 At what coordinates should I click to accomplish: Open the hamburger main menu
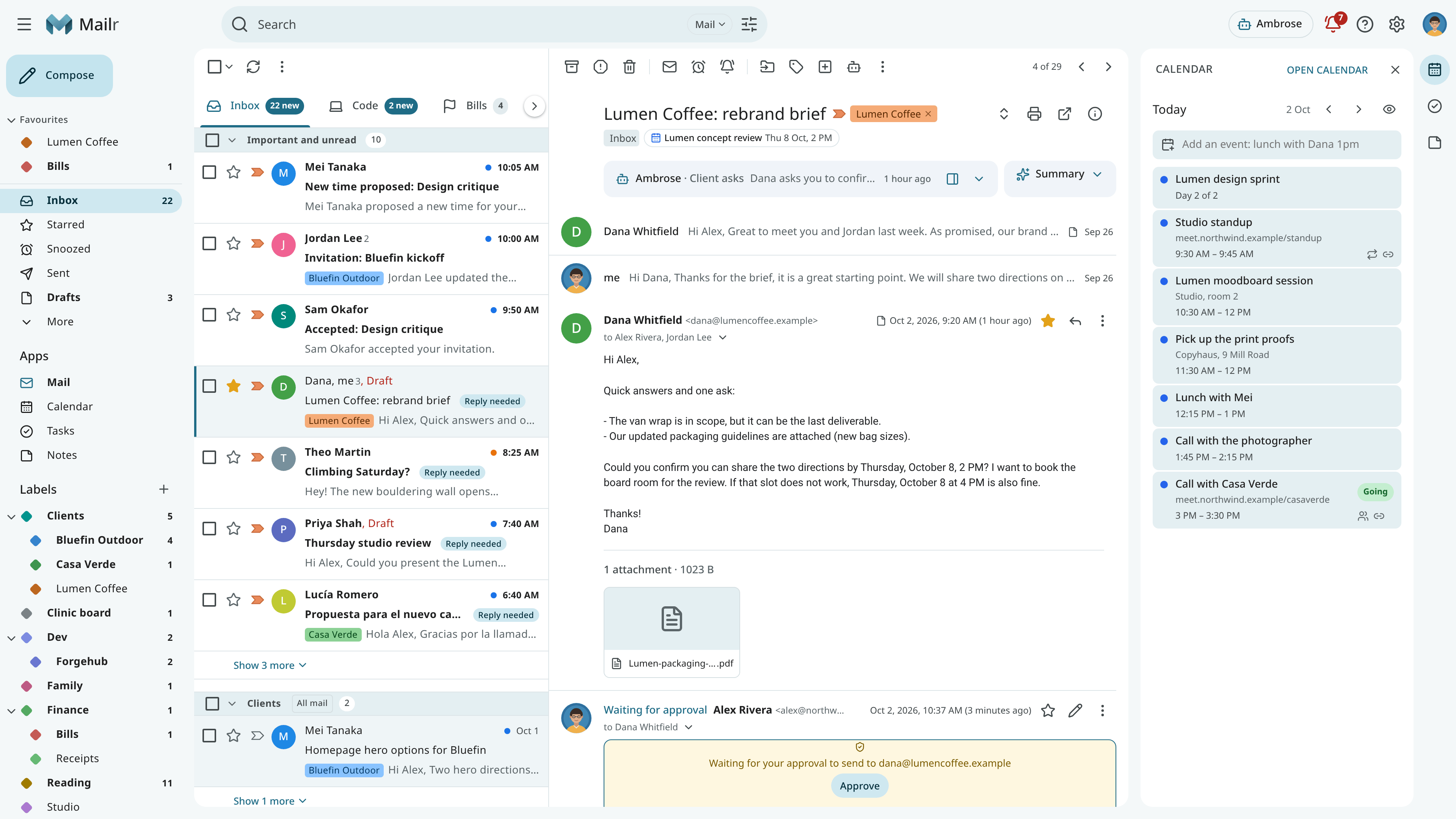coord(24,24)
